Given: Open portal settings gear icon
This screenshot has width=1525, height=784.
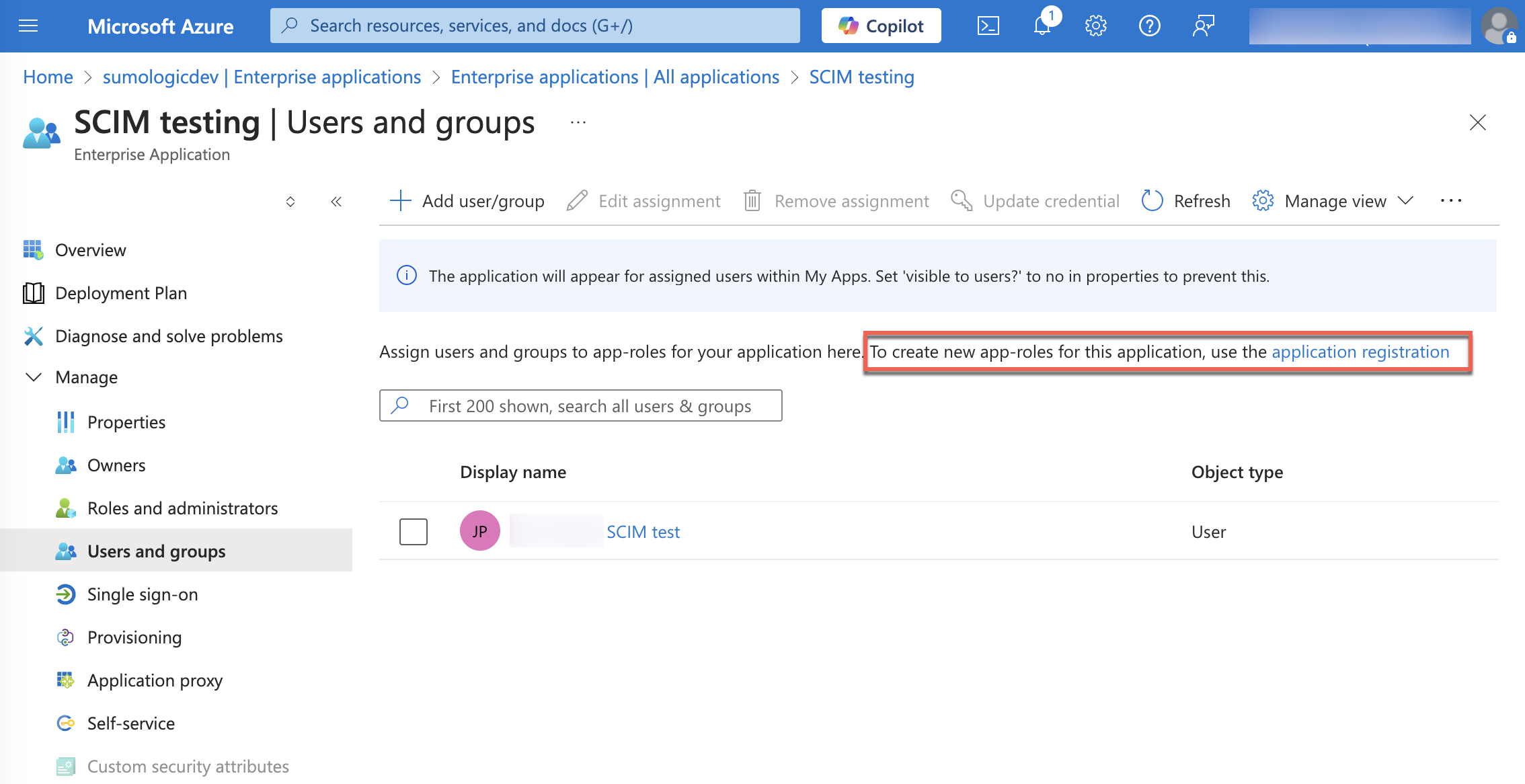Looking at the screenshot, I should 1095,26.
